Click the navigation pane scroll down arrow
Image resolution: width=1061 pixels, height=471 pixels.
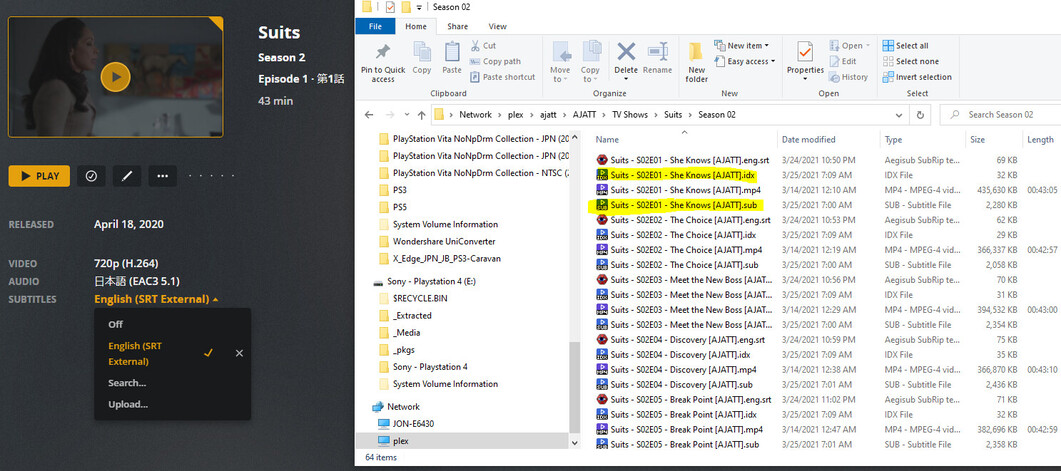575,443
